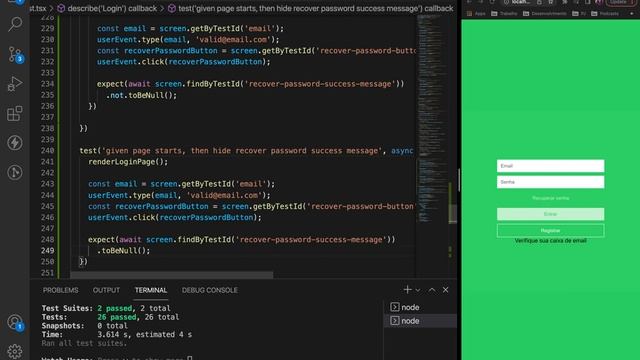
Task: Open the Podcasts bookmarks folder
Action: point(605,13)
